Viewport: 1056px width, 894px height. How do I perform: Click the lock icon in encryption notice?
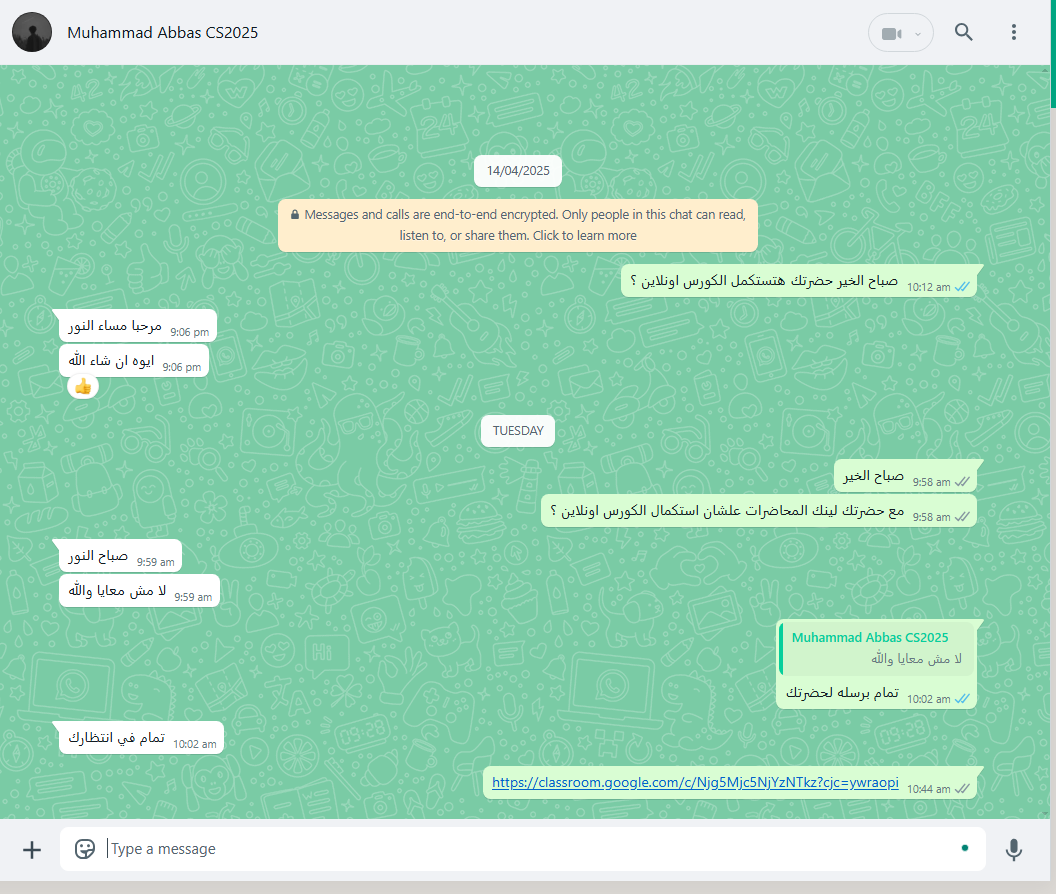coord(295,215)
